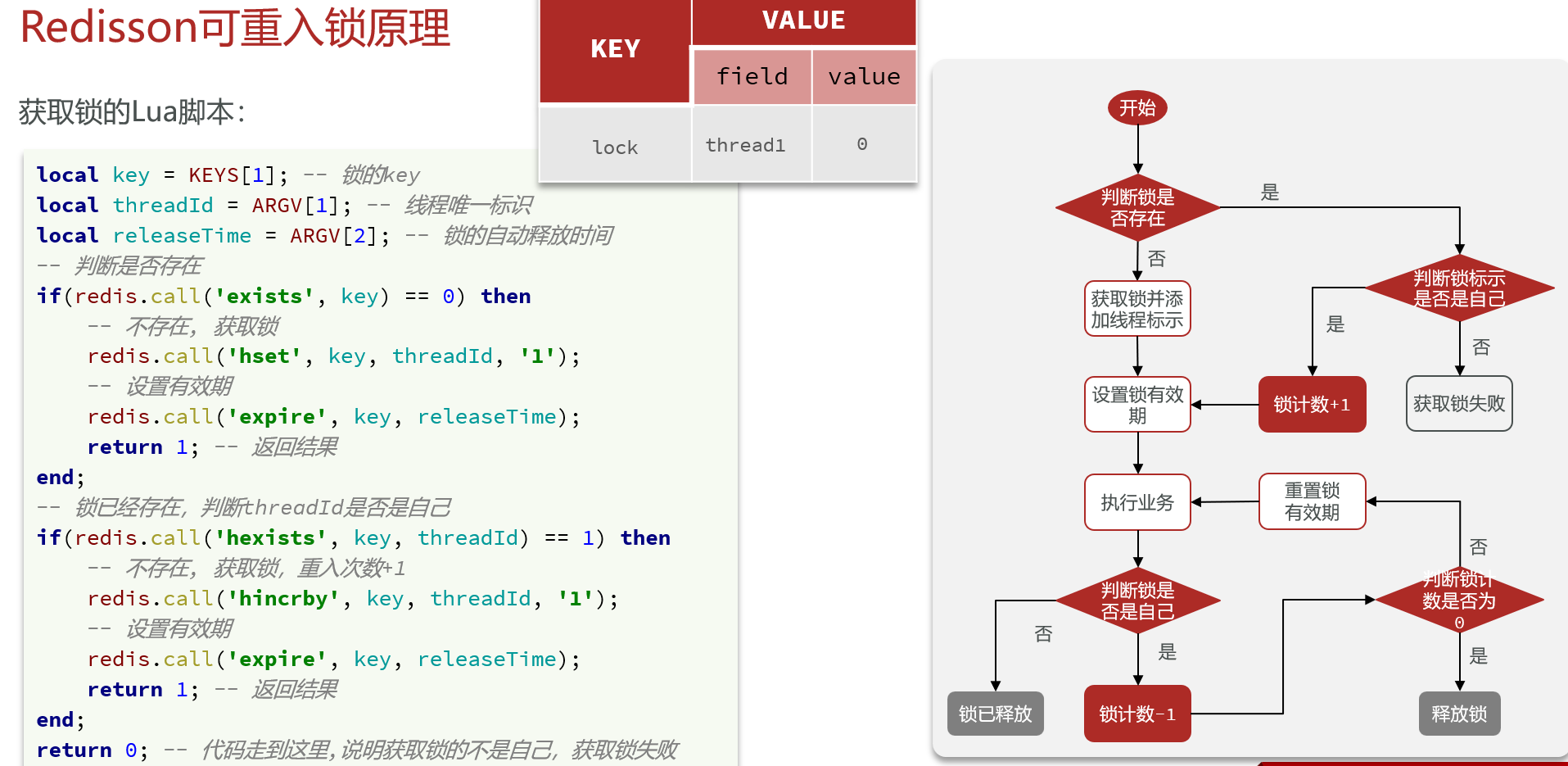Select the VALUE header cell
Screen dimensions: 1568x766
tap(804, 20)
